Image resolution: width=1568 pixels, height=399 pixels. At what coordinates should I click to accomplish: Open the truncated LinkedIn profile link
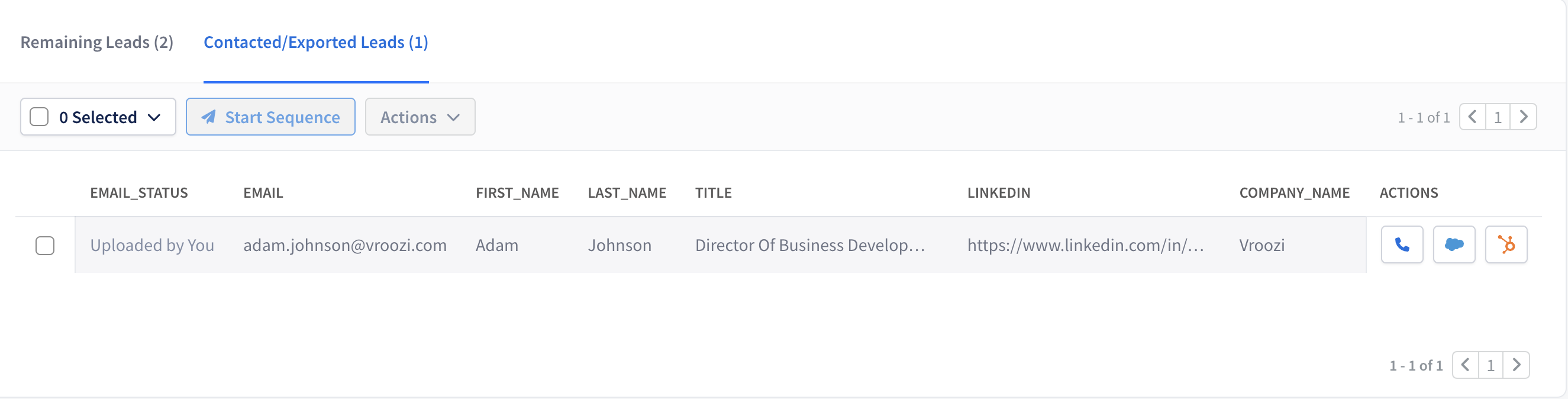tap(1085, 245)
